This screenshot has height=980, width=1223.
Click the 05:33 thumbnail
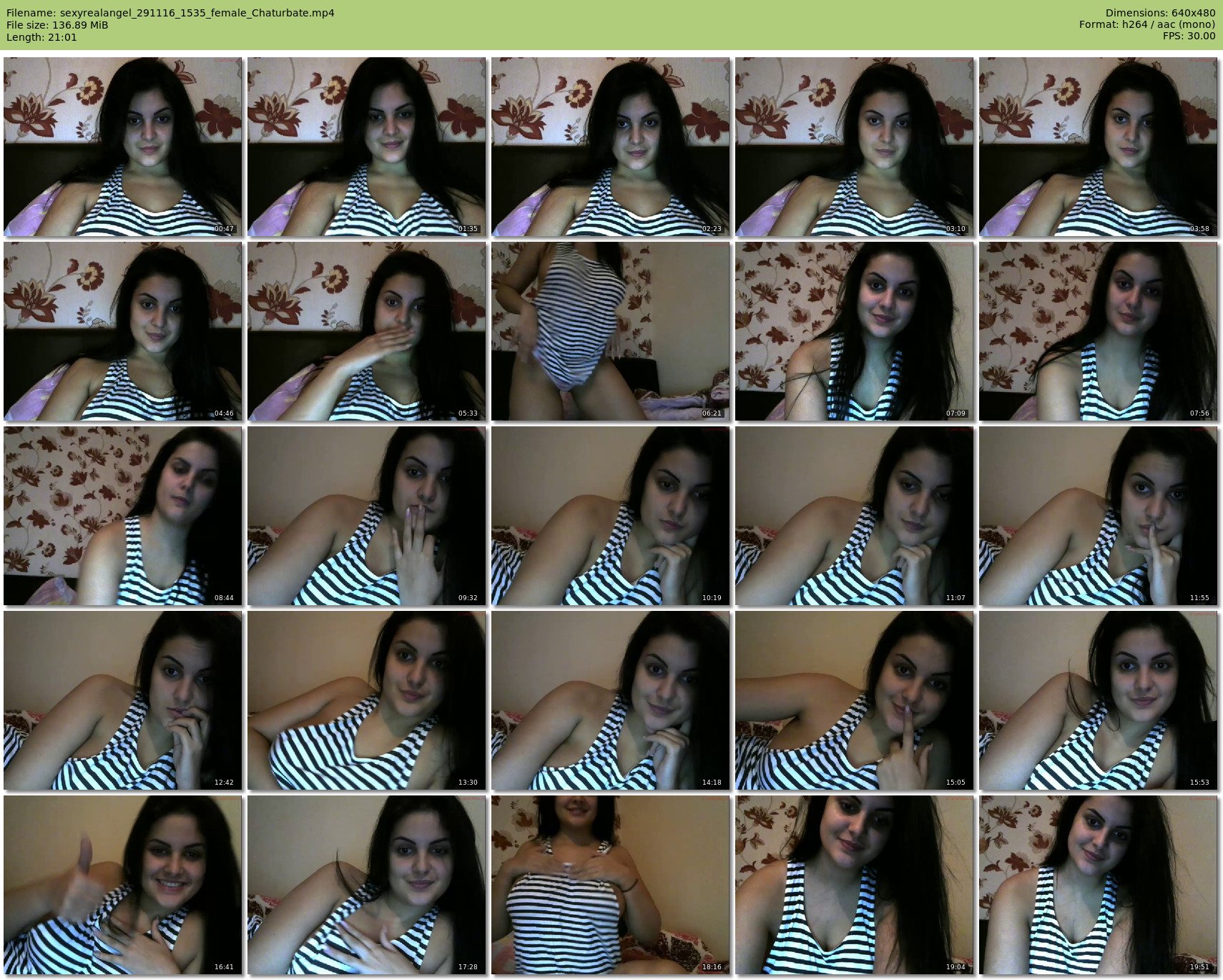(366, 331)
